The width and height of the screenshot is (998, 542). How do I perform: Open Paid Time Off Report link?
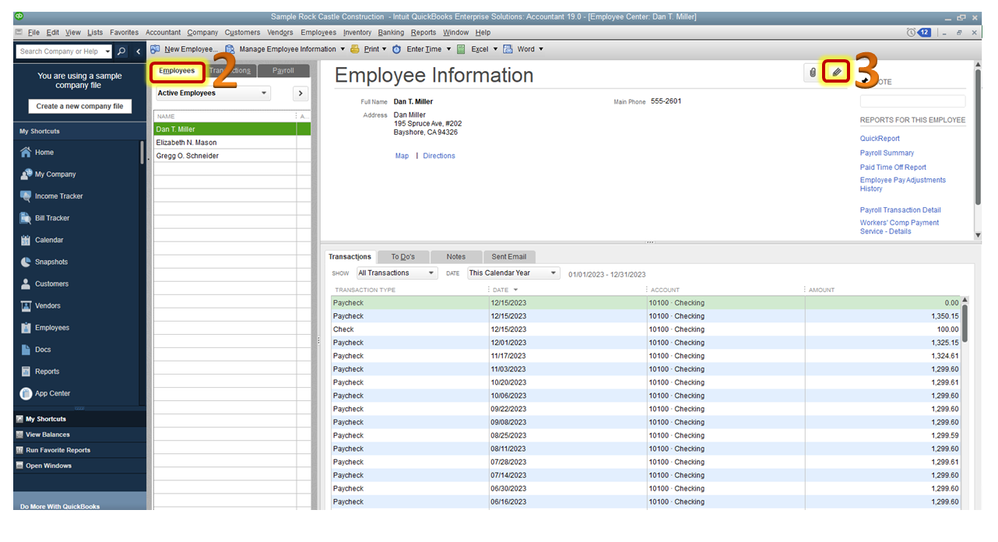[x=893, y=167]
